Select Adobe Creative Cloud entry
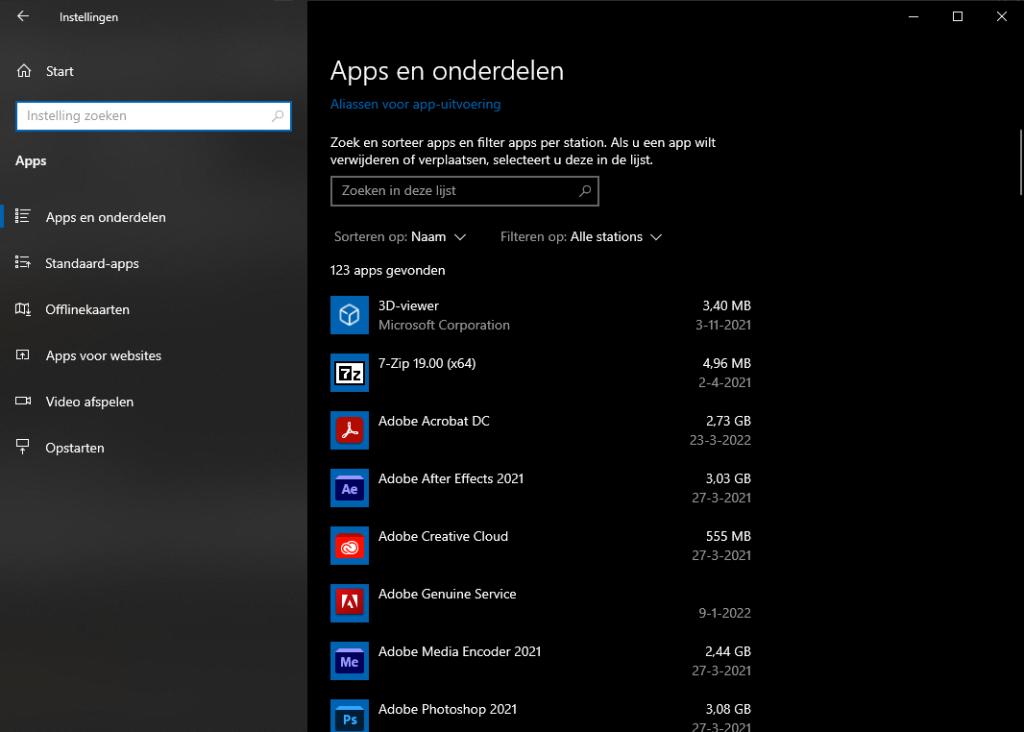 (x=443, y=536)
